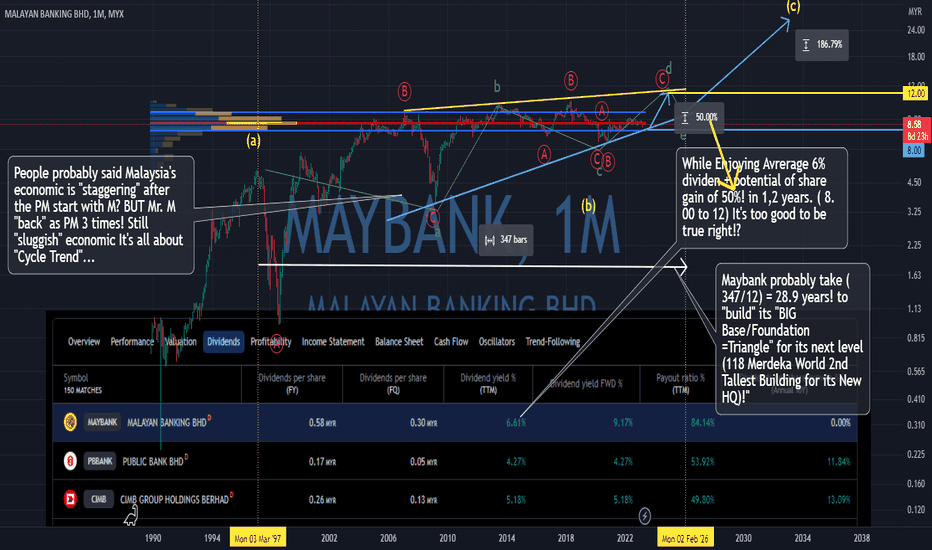Click the MAYBANK ticker badge
Screen dimensions: 932x550
pos(102,422)
